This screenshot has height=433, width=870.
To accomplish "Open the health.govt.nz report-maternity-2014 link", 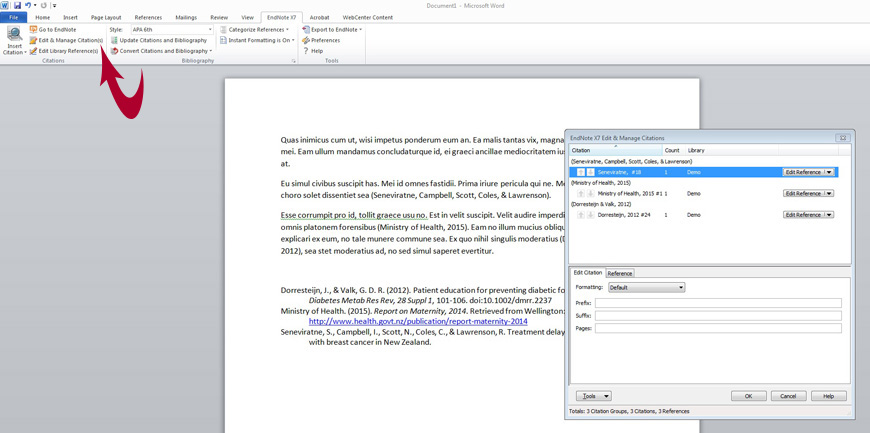I will (x=418, y=321).
